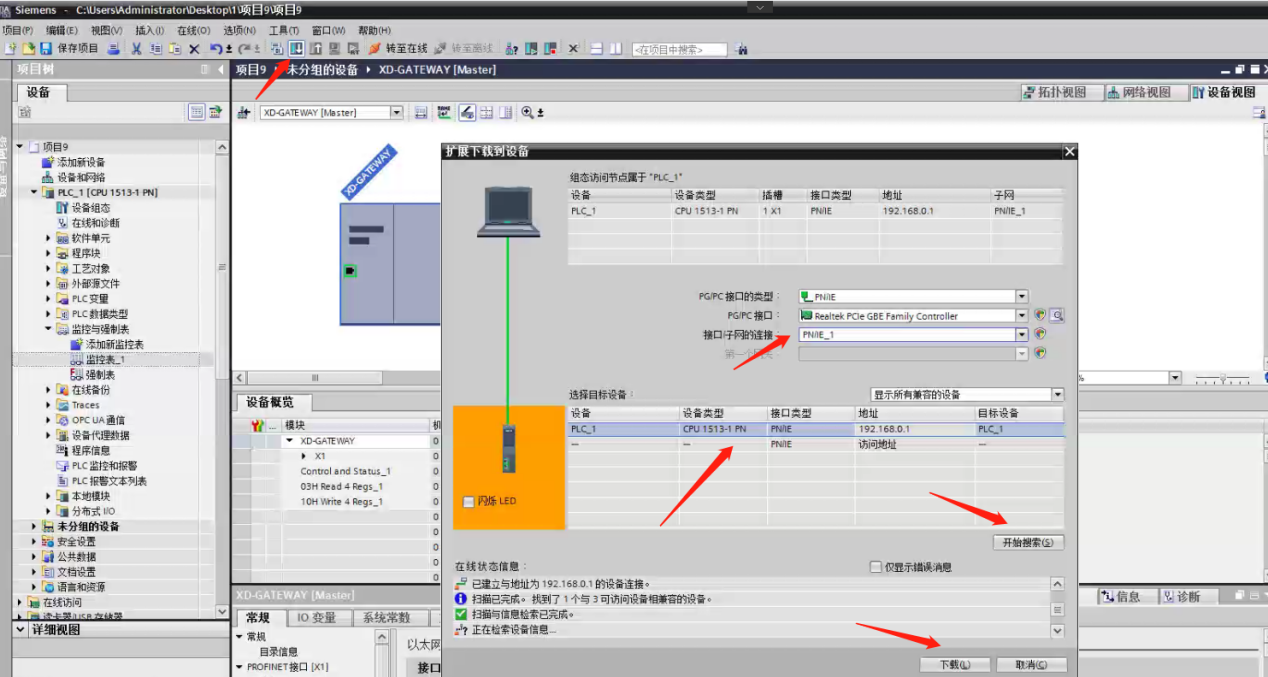1268x677 pixels.
Task: Expand 未分组的设备 tree node
Action: click(34, 526)
